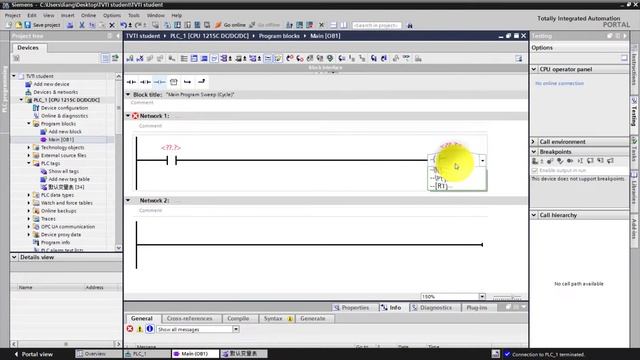The width and height of the screenshot is (640, 360).
Task: Click the project tree scroll down arrow
Action: (x=118, y=248)
